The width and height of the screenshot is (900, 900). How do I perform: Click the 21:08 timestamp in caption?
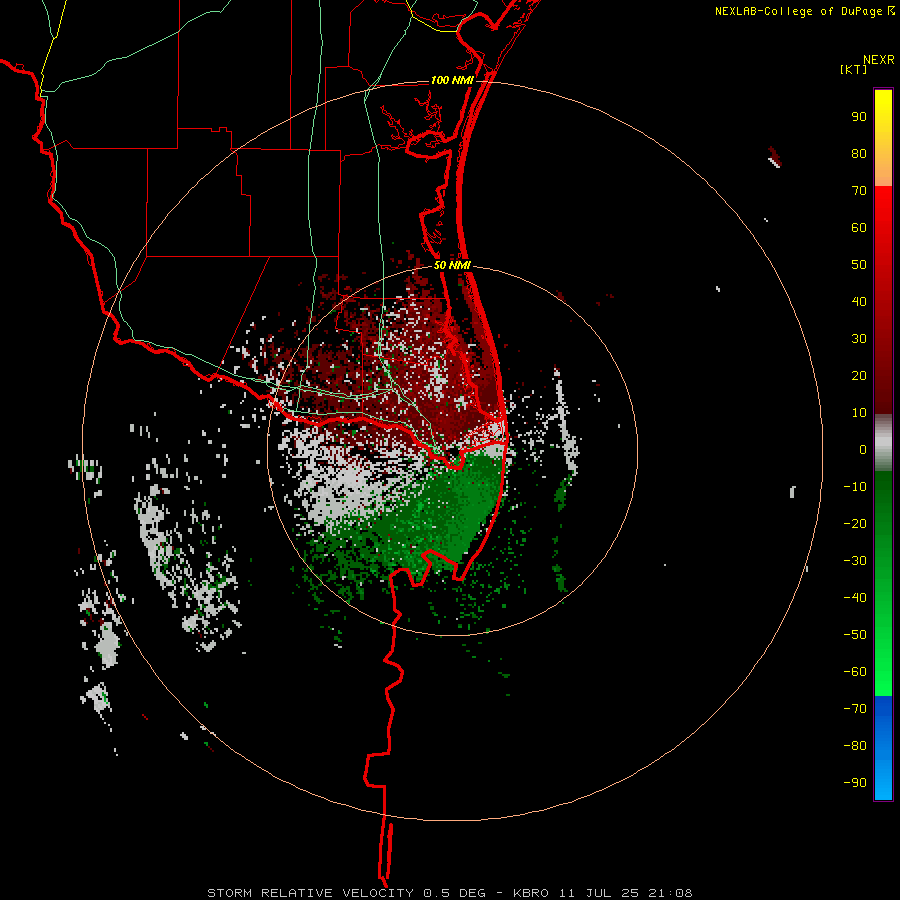click(670, 893)
